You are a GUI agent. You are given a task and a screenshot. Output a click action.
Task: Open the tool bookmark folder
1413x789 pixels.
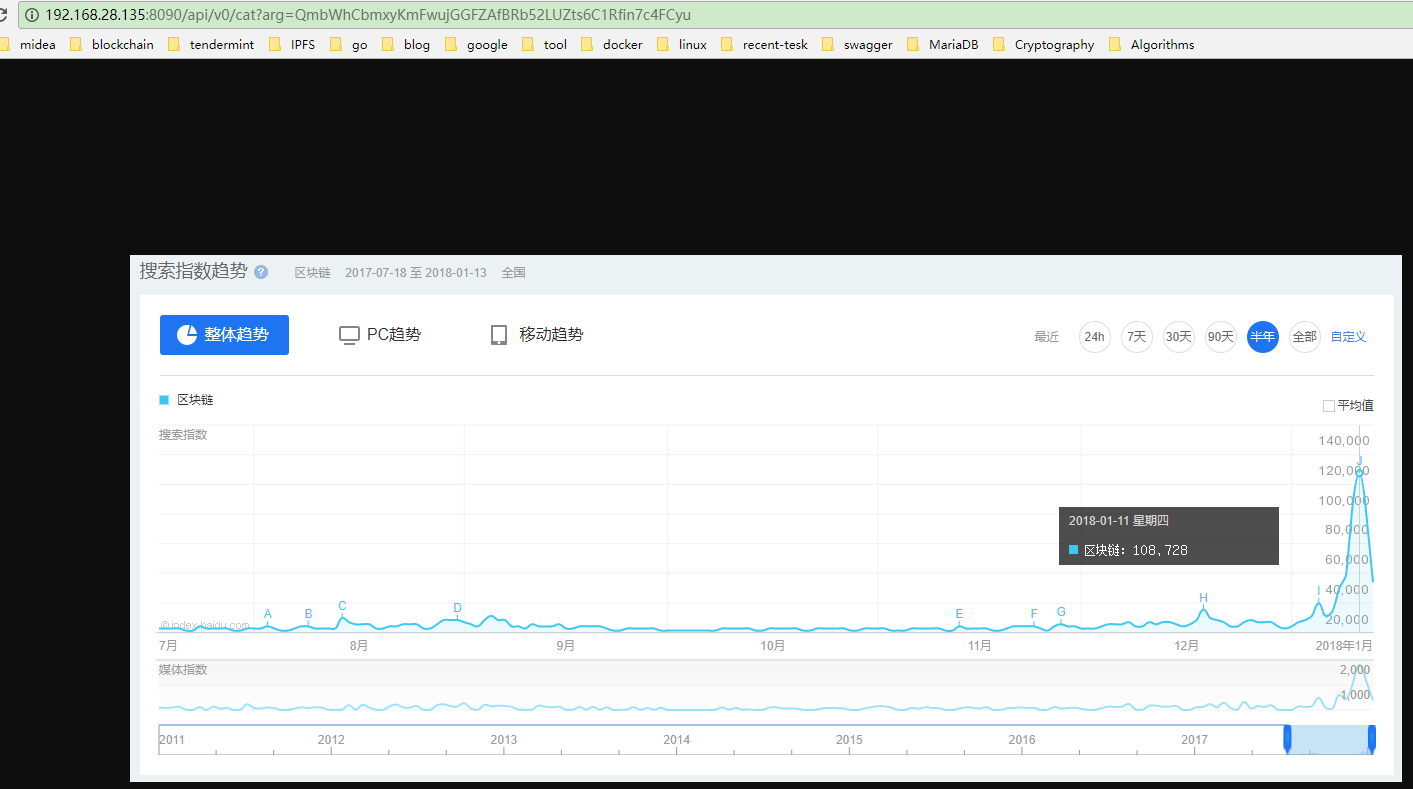545,44
